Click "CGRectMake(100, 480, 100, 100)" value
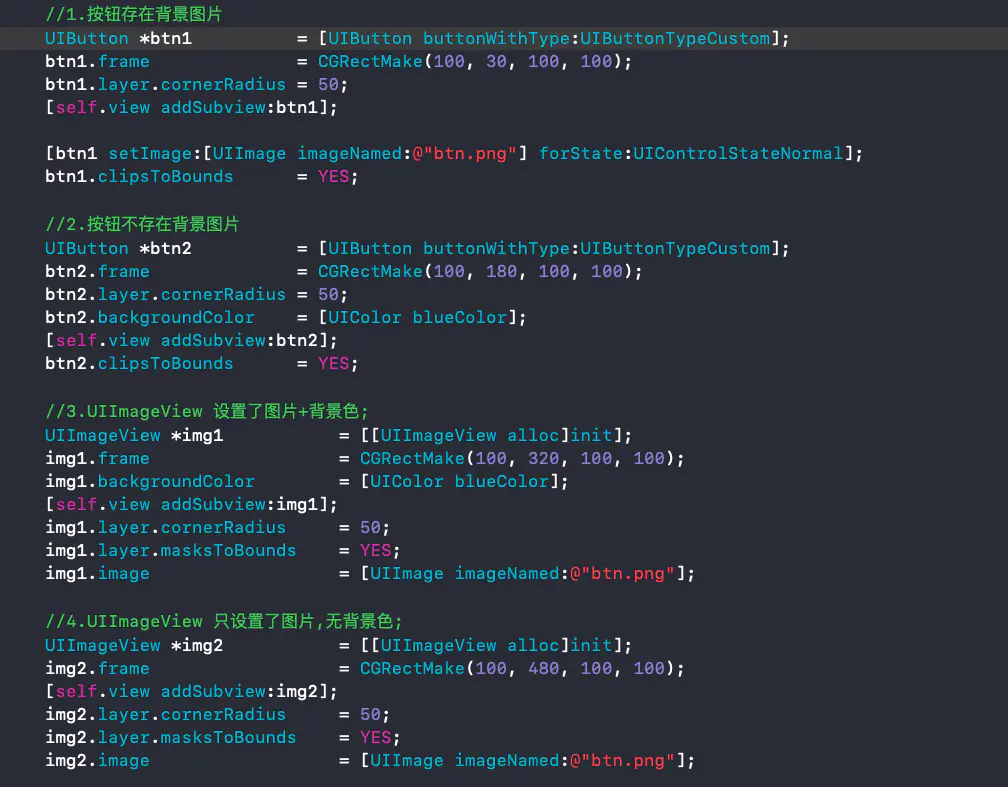 [517, 669]
